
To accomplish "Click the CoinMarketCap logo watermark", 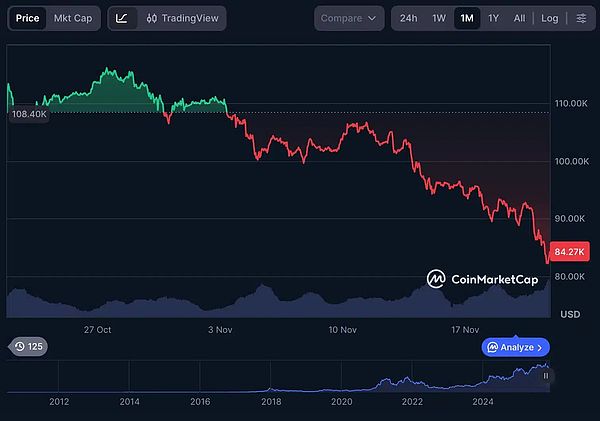I will 482,279.
